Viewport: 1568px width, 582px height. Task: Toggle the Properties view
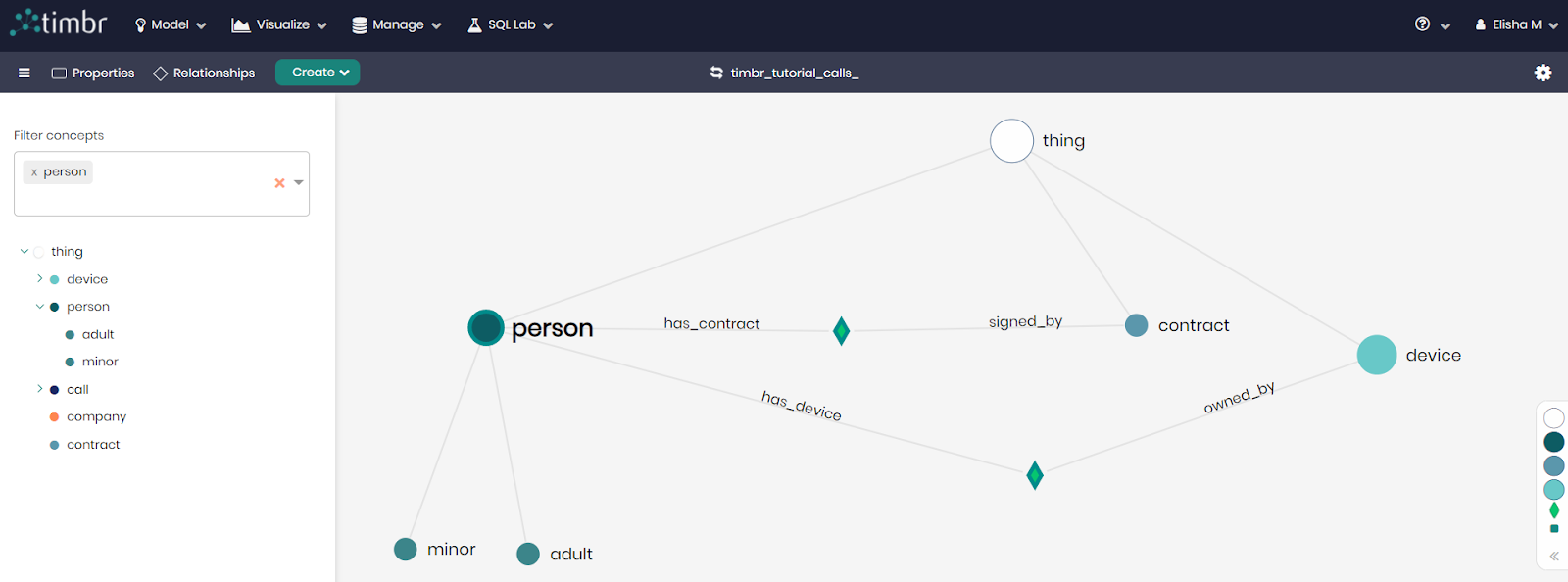tap(93, 73)
